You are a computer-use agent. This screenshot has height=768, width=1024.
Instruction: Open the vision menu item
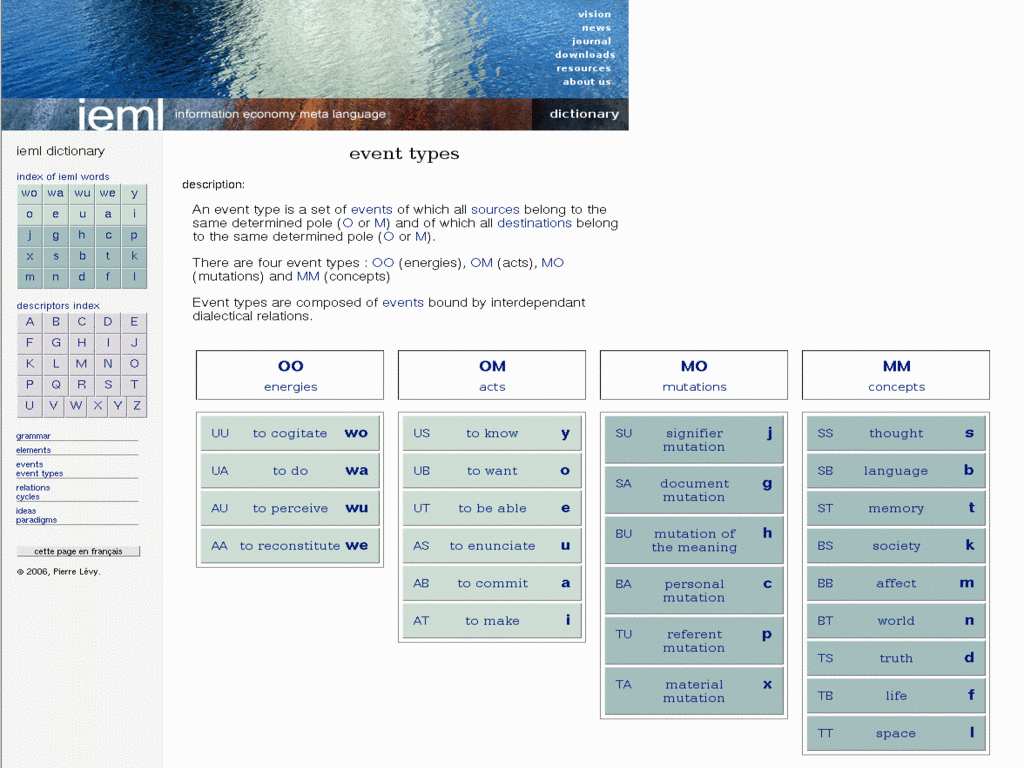pos(594,14)
